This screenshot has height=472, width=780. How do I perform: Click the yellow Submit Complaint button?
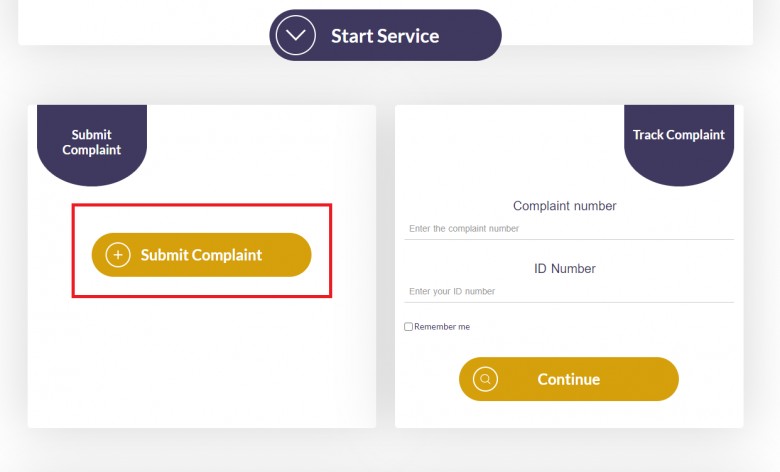click(x=201, y=255)
